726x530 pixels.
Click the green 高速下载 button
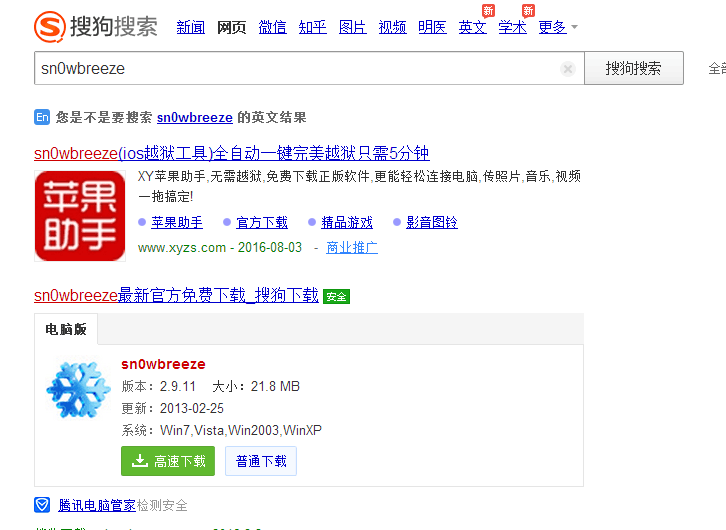(x=168, y=461)
